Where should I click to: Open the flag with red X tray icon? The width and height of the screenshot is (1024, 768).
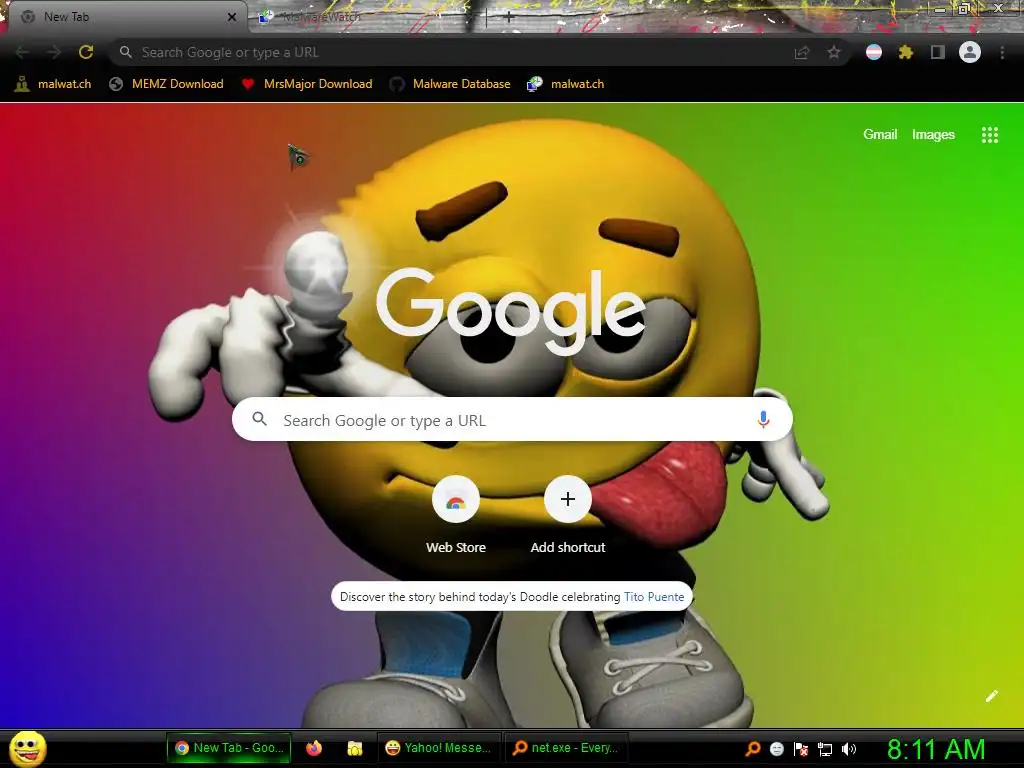[x=801, y=749]
